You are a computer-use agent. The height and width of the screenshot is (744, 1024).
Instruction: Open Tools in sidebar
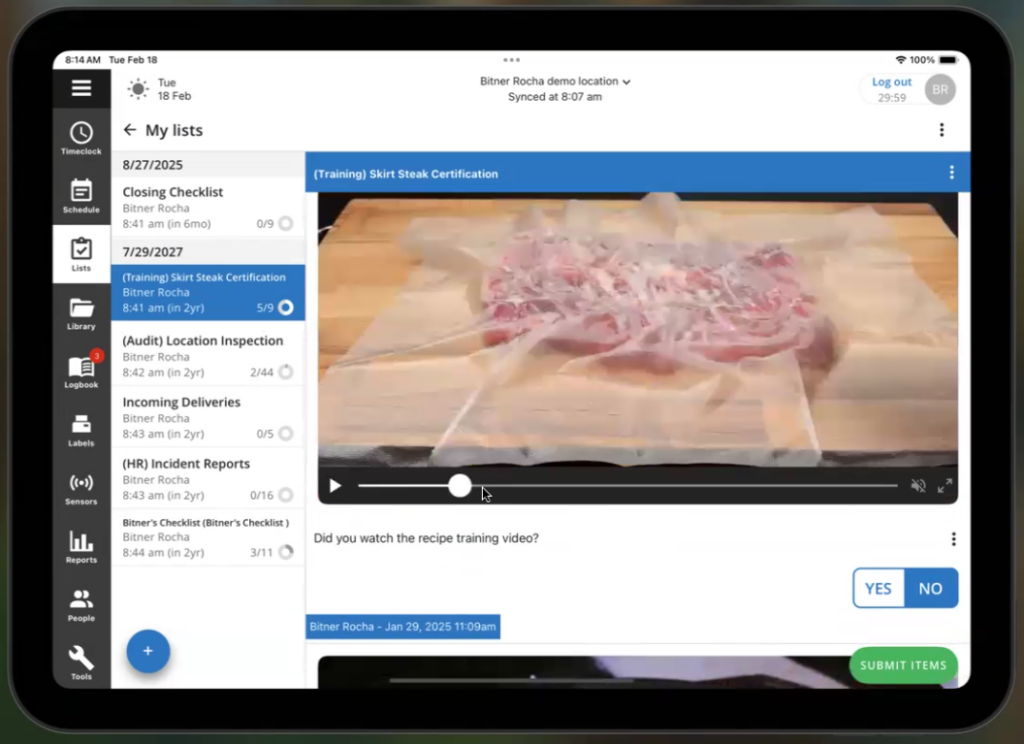[x=81, y=663]
